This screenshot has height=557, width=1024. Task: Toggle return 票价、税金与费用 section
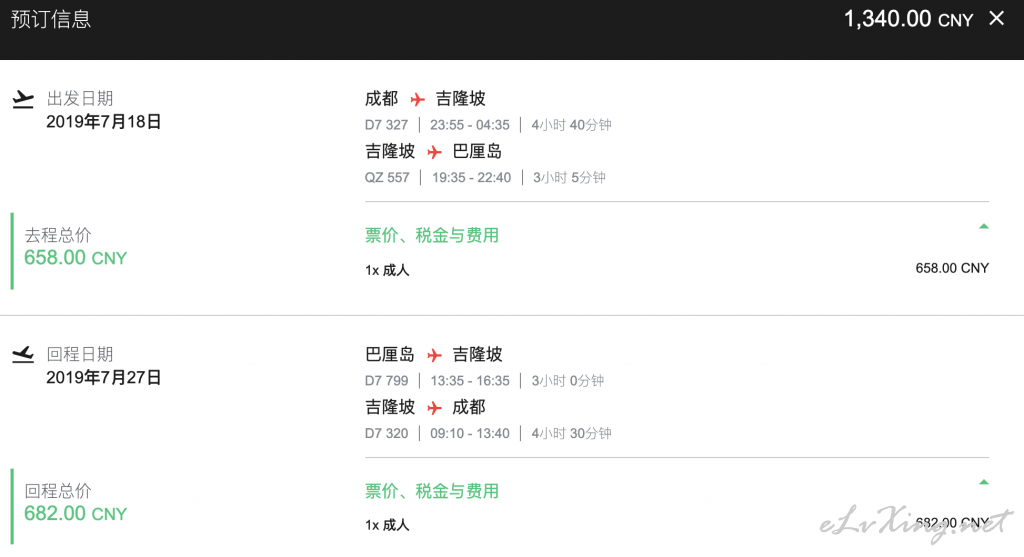click(x=432, y=491)
